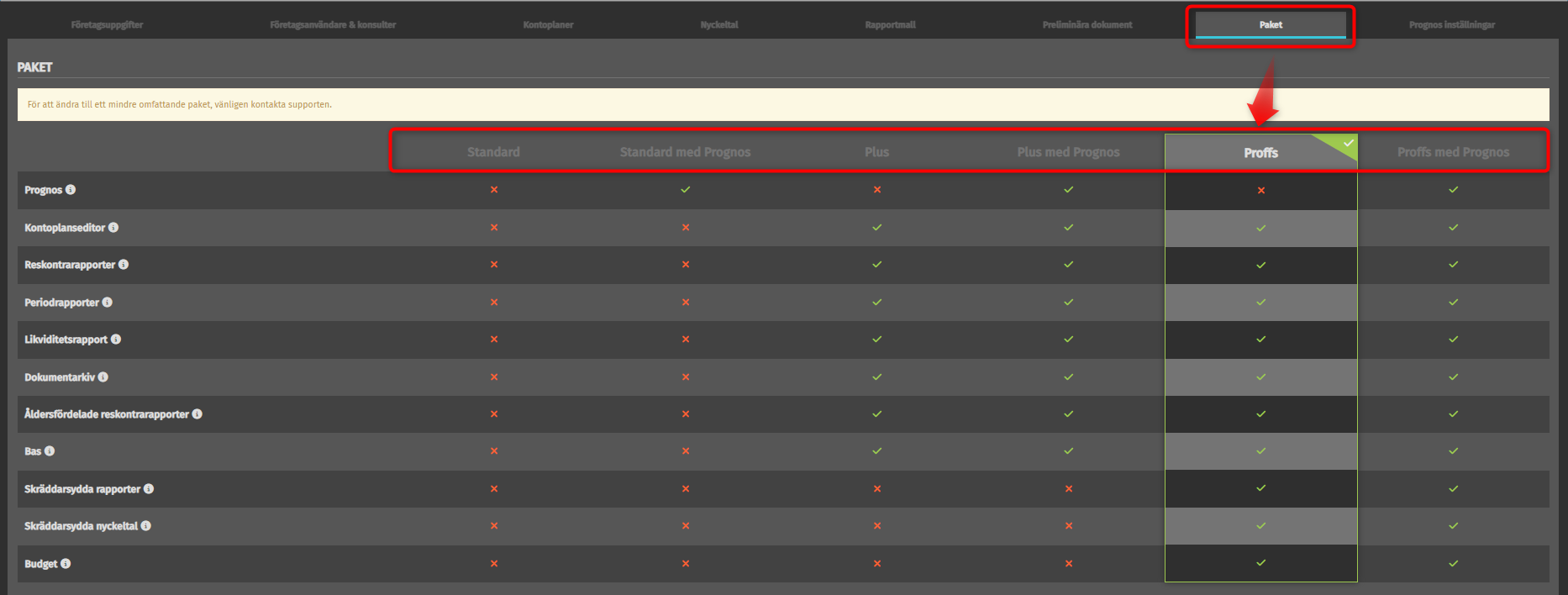The height and width of the screenshot is (595, 1568).
Task: Click the Budget row label
Action: [41, 564]
